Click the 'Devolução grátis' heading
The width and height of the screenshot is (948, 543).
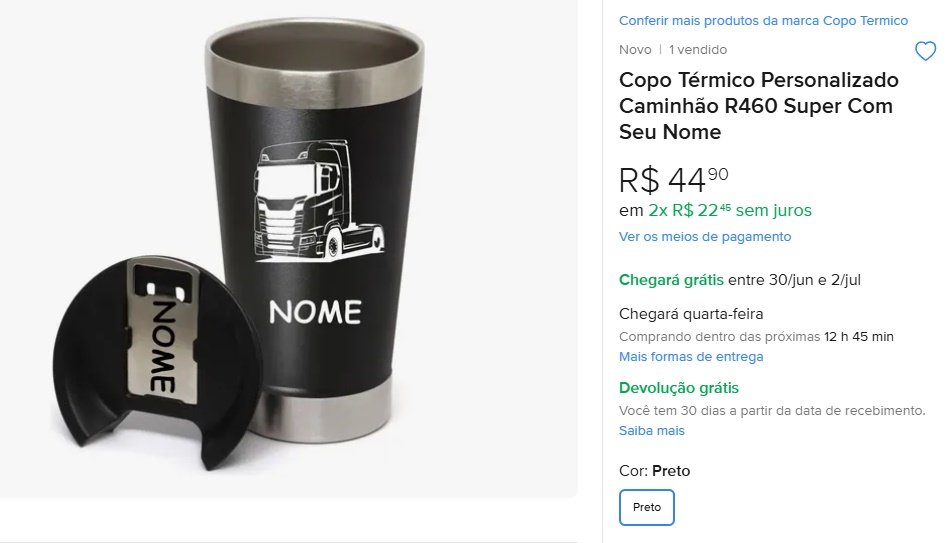[678, 388]
